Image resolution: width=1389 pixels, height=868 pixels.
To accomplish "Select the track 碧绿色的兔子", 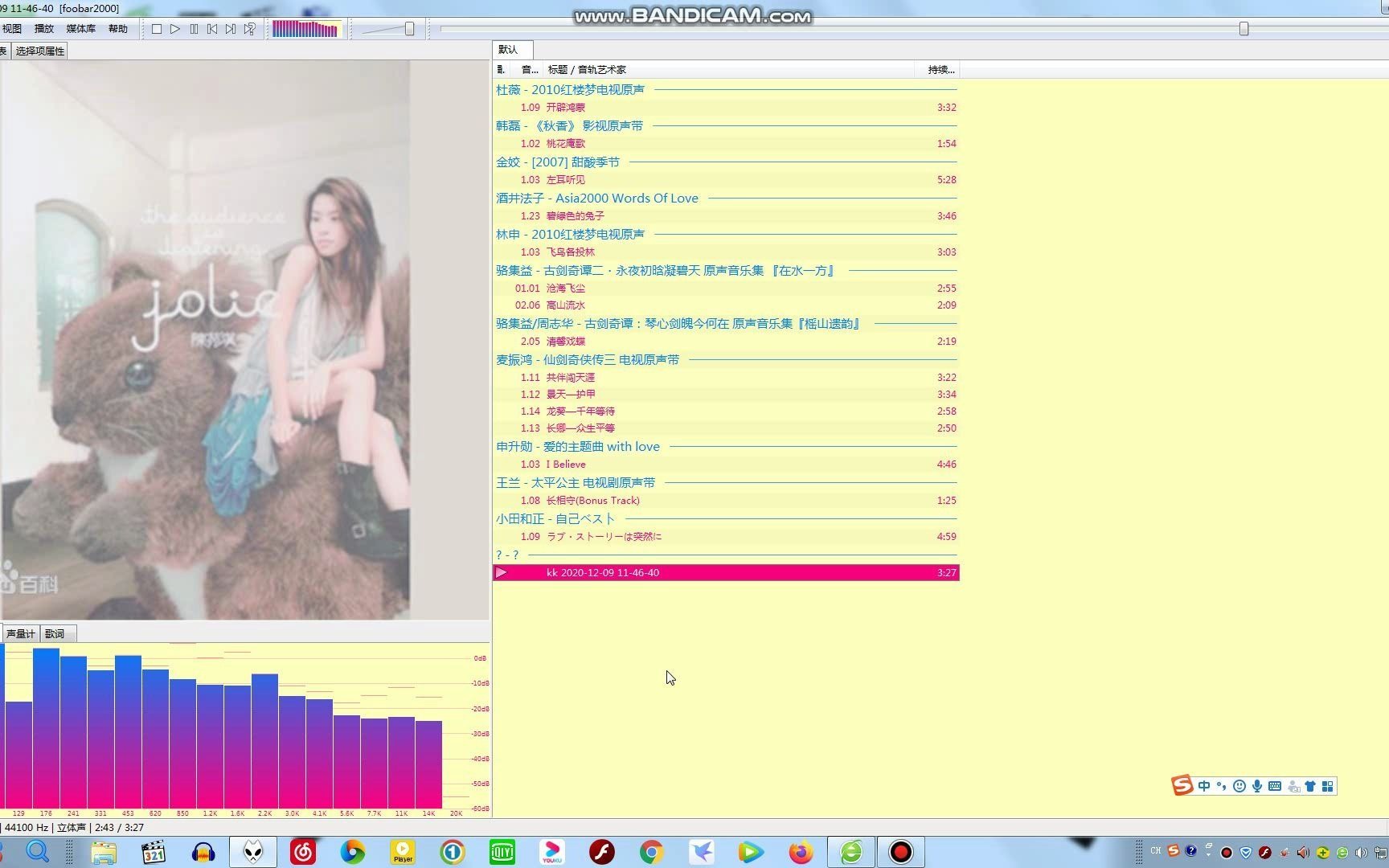I will point(726,215).
